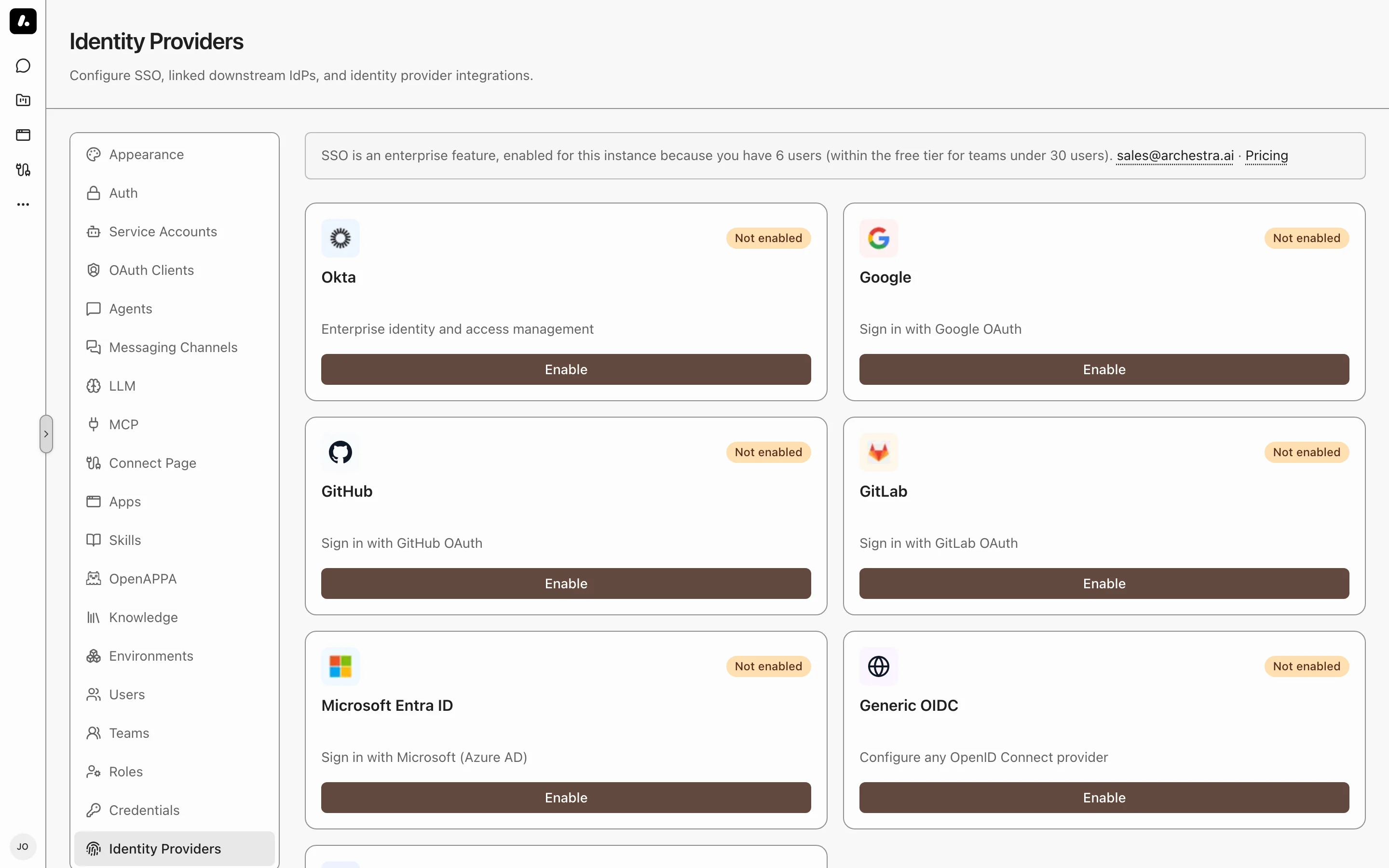
Task: Expand the sidebar with the chevron handle
Action: coord(46,434)
